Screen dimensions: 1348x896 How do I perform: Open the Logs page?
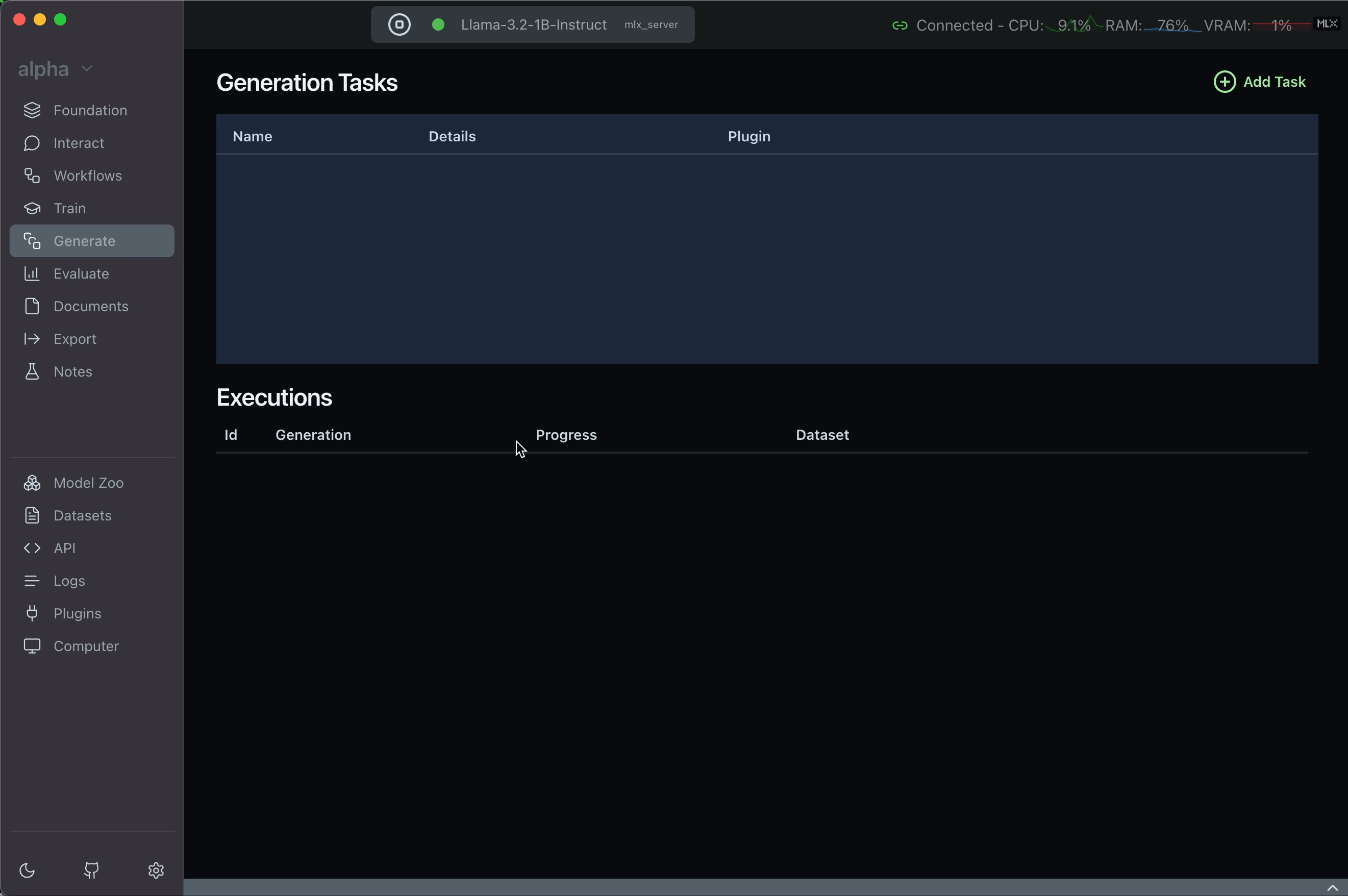[69, 581]
